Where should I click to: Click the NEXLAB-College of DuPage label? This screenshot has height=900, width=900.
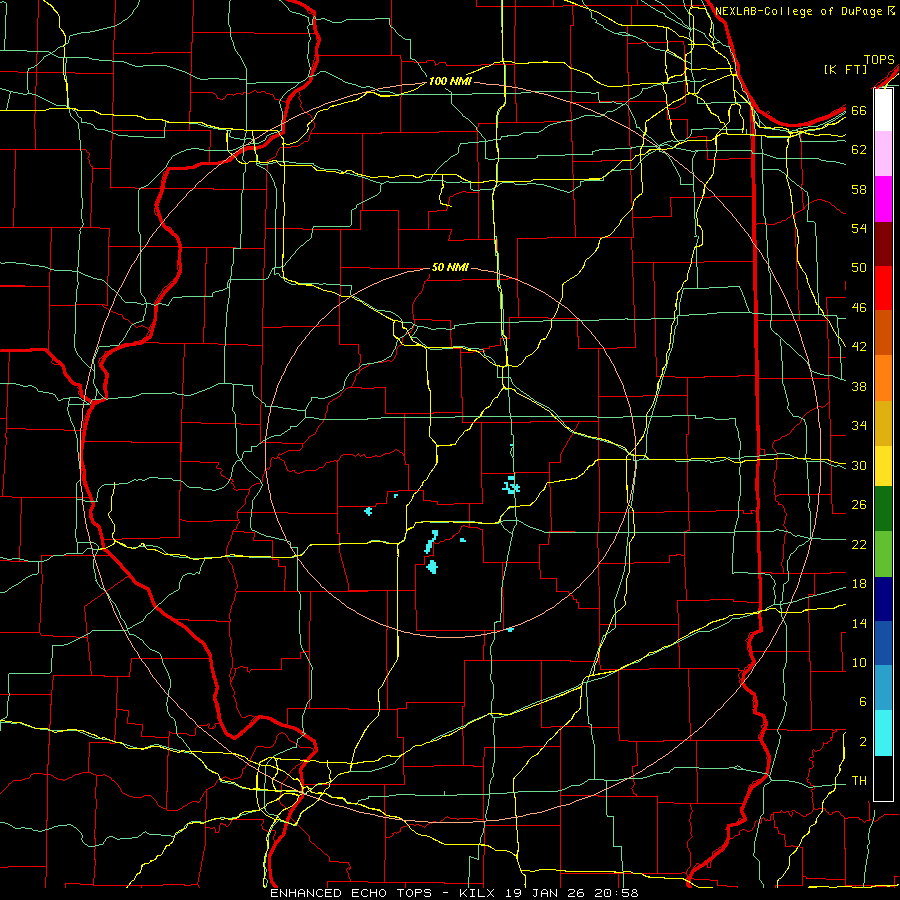pyautogui.click(x=799, y=11)
